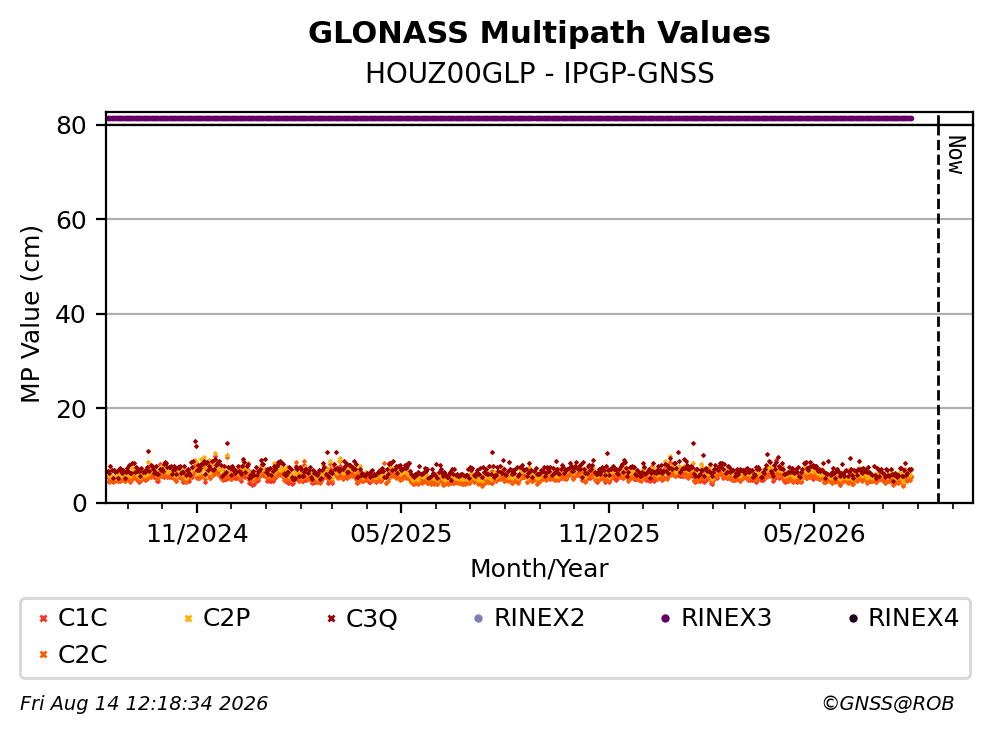Click the C3Q dark red legend marker
This screenshot has height=734, width=993.
[331, 618]
